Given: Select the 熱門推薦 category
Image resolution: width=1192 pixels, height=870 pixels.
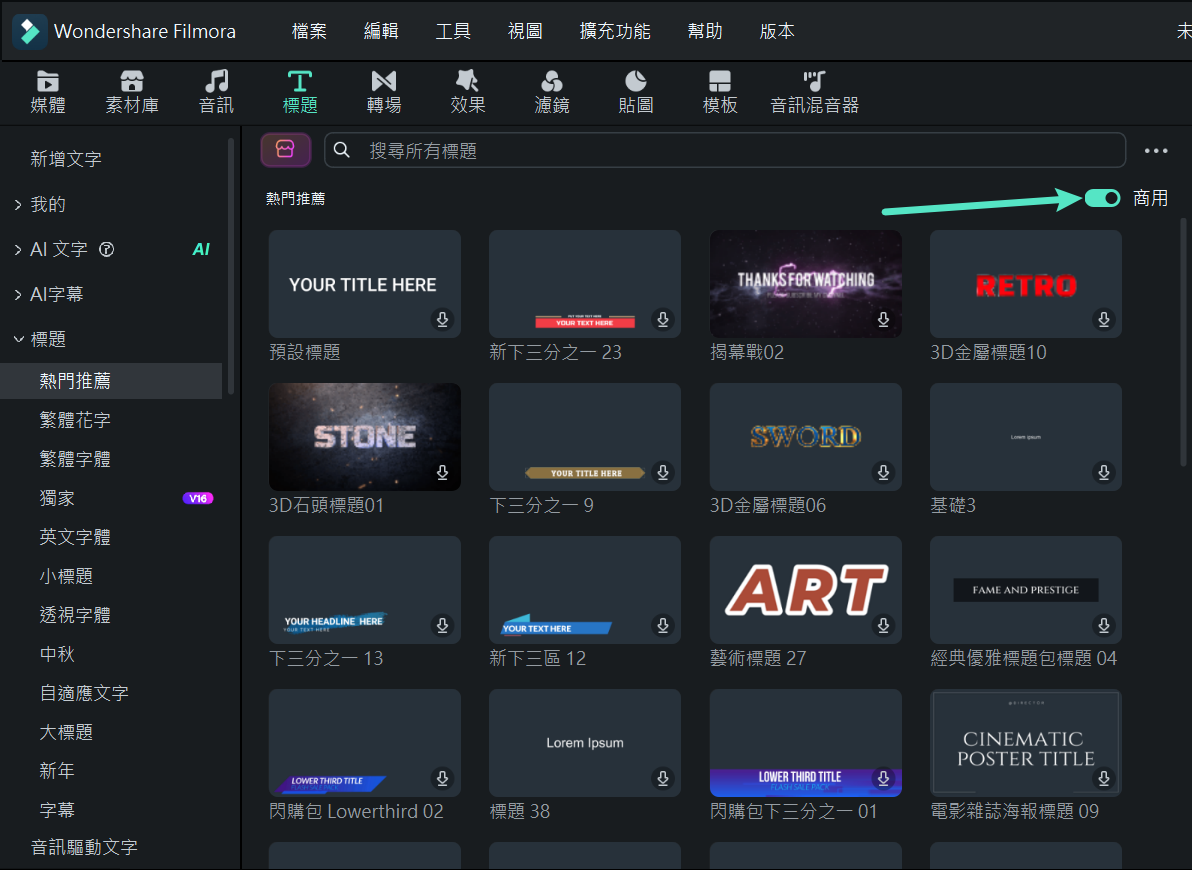Looking at the screenshot, I should pyautogui.click(x=111, y=380).
